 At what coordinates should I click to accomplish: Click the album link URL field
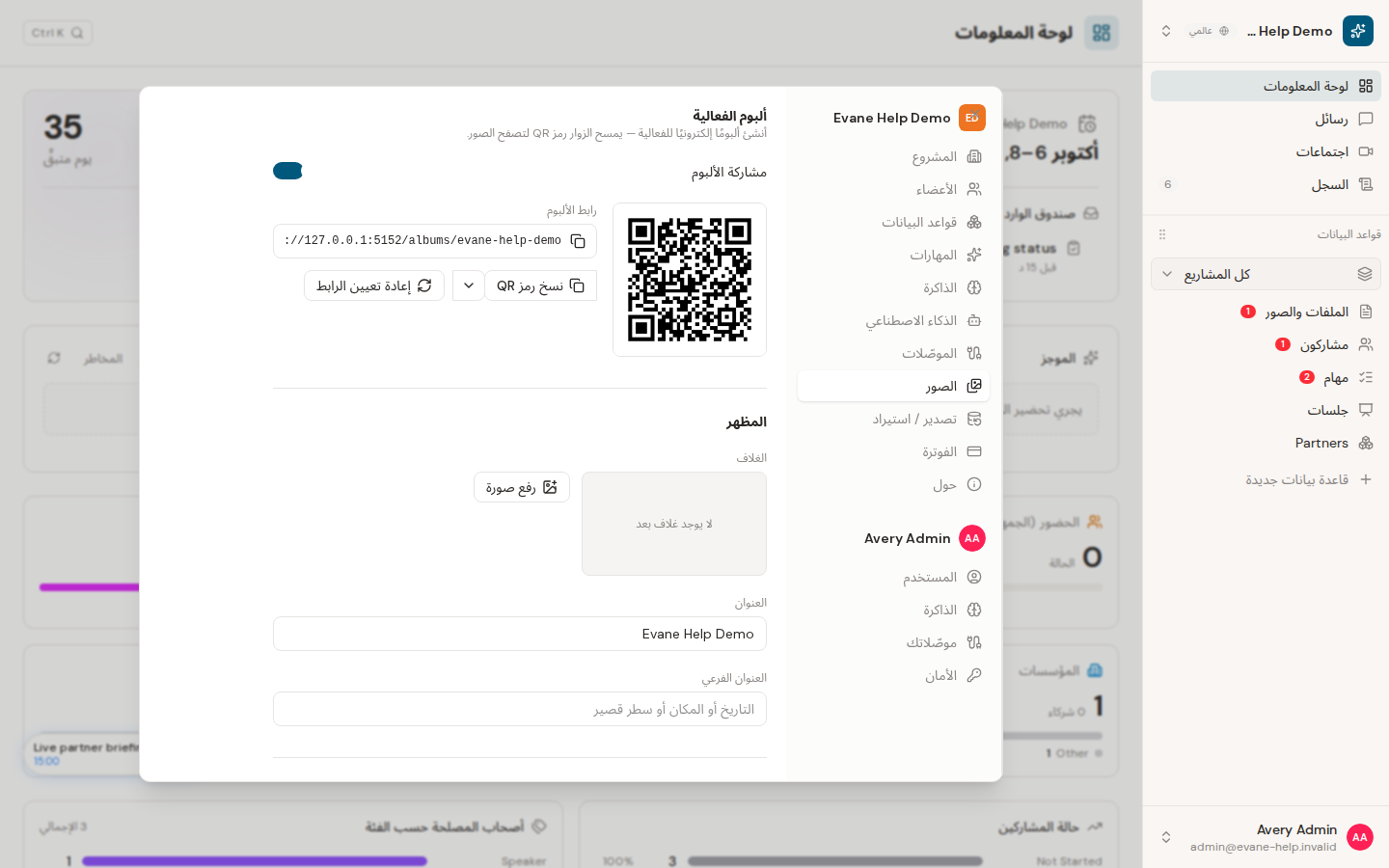click(434, 241)
